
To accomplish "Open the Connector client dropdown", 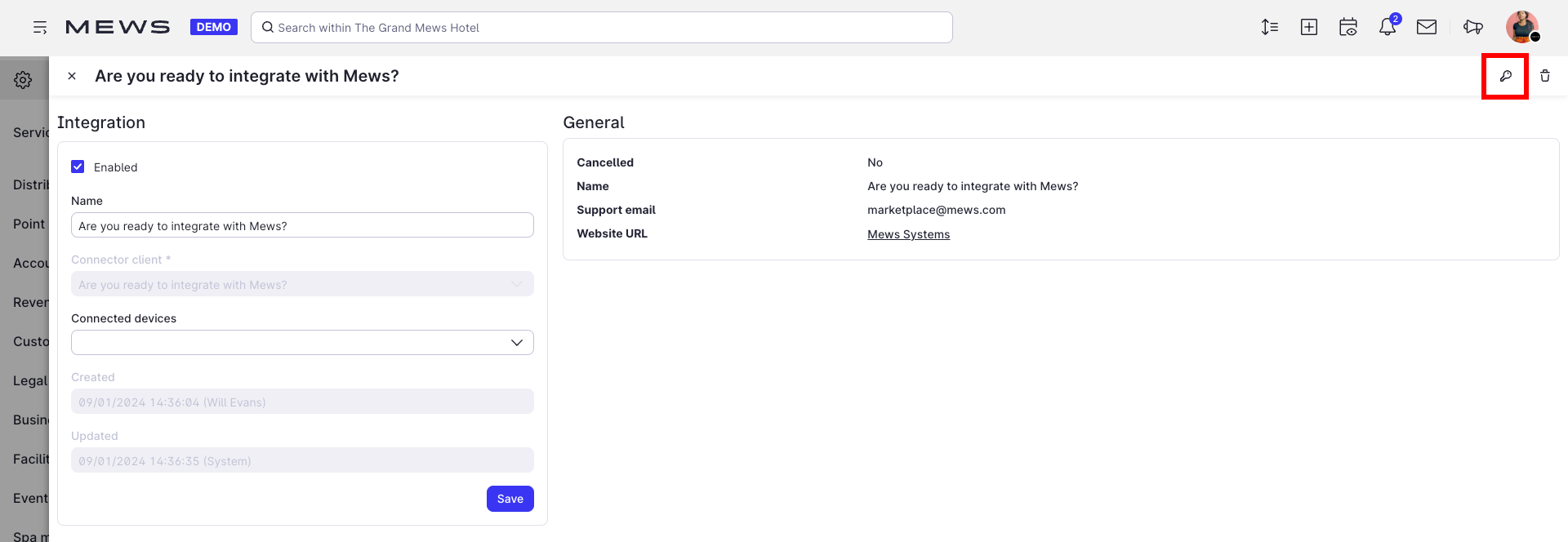I will tap(302, 284).
